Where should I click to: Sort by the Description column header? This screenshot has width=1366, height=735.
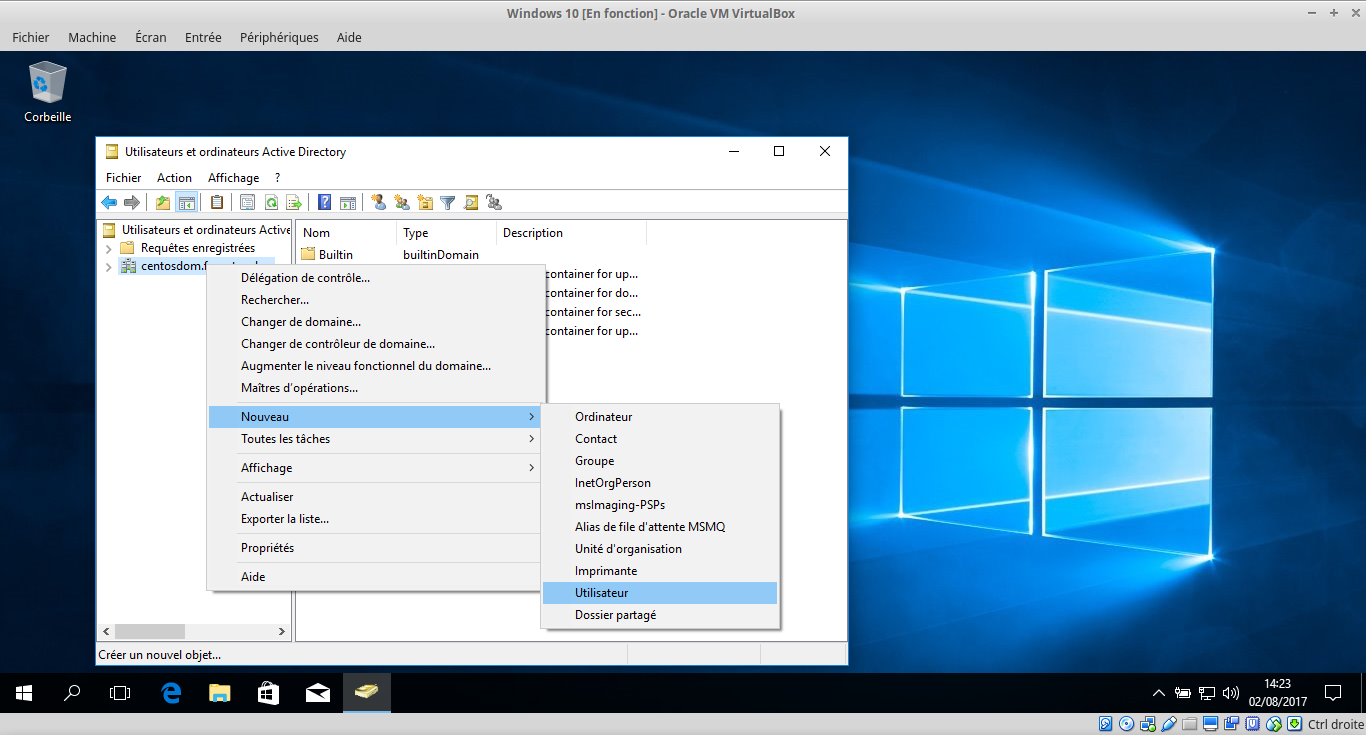(571, 233)
